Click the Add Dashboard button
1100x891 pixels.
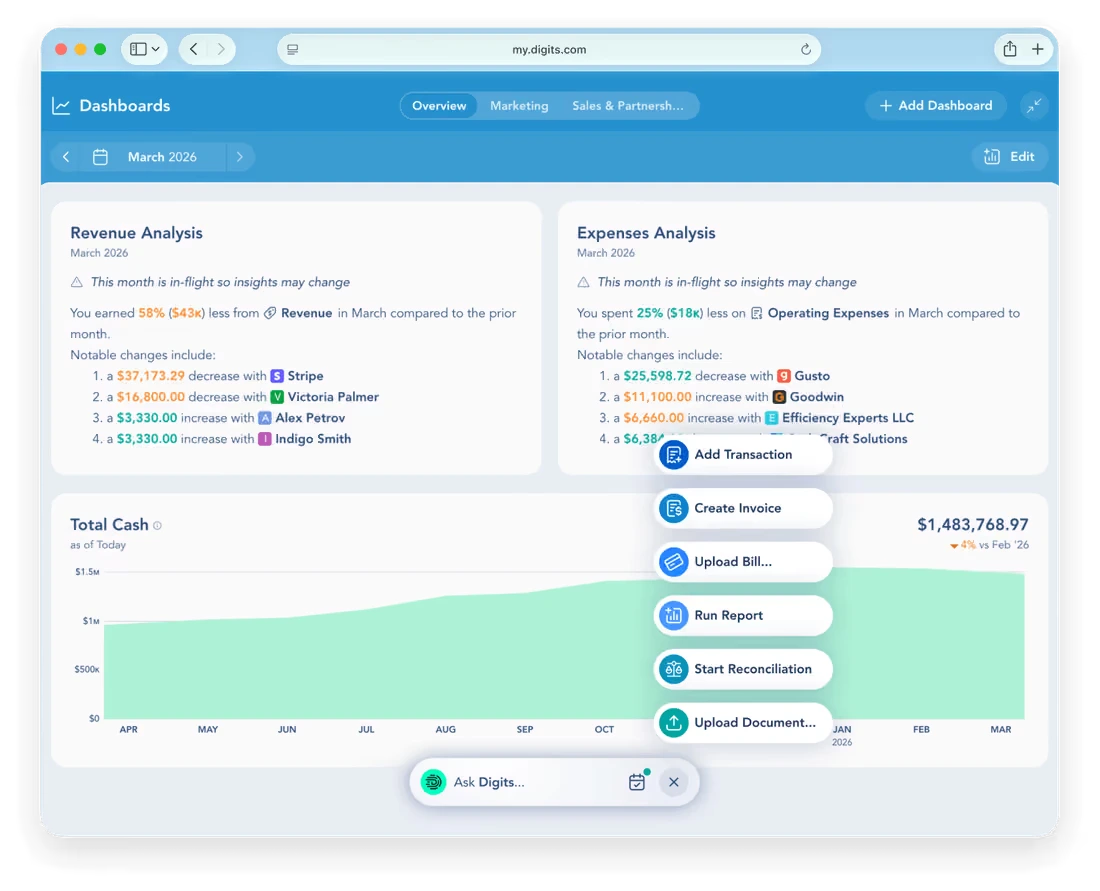(936, 106)
